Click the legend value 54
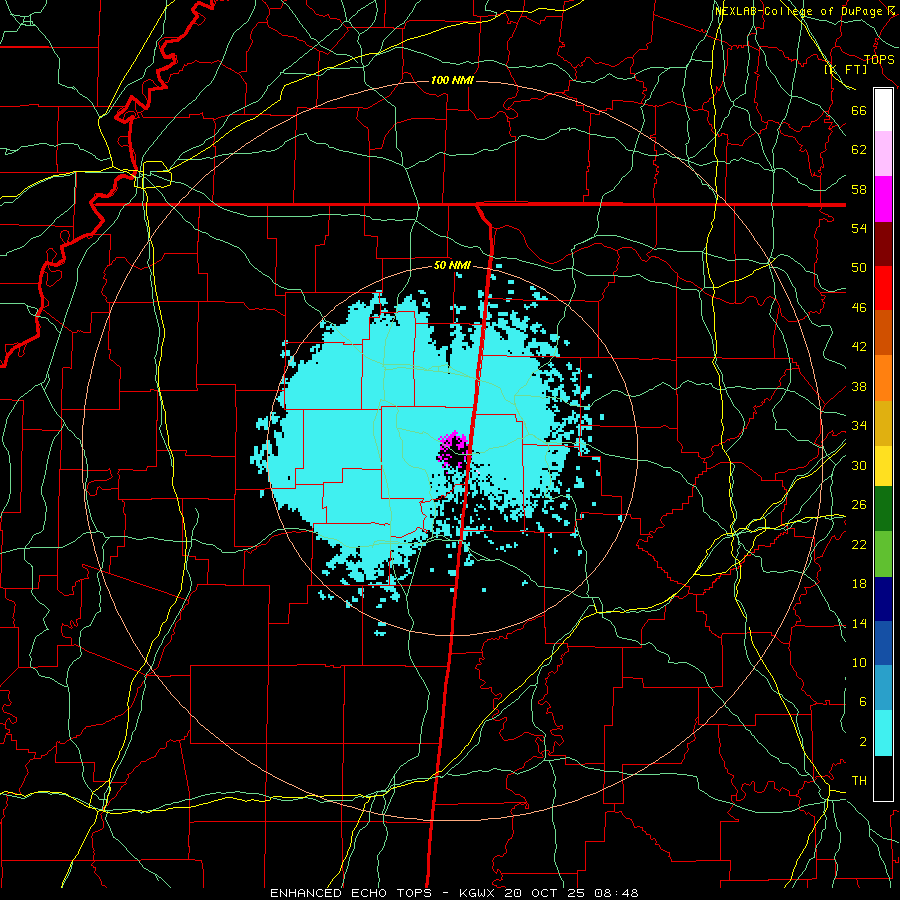This screenshot has width=900, height=900. 859,228
